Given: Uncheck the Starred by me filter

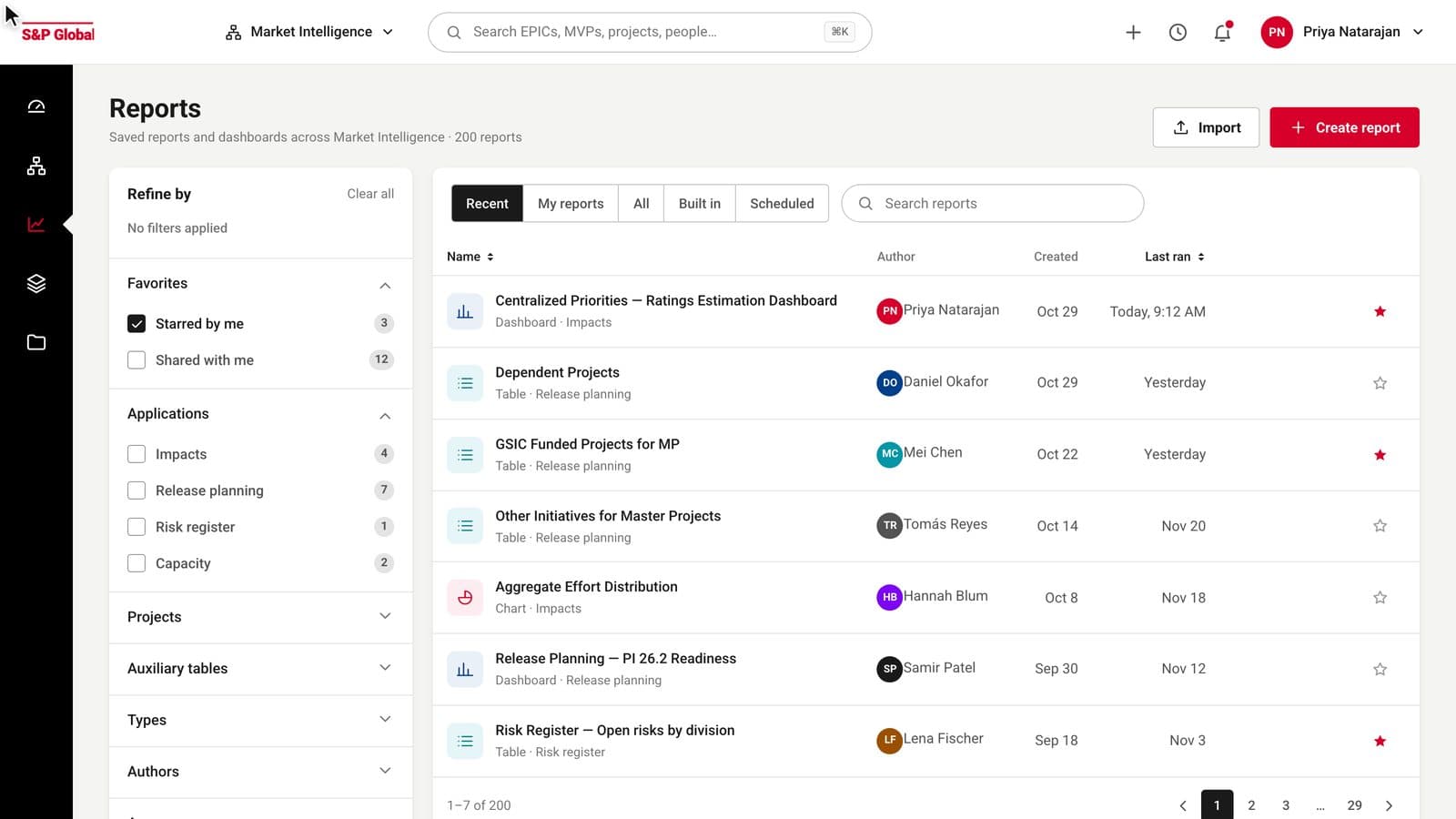Looking at the screenshot, I should click(x=136, y=323).
